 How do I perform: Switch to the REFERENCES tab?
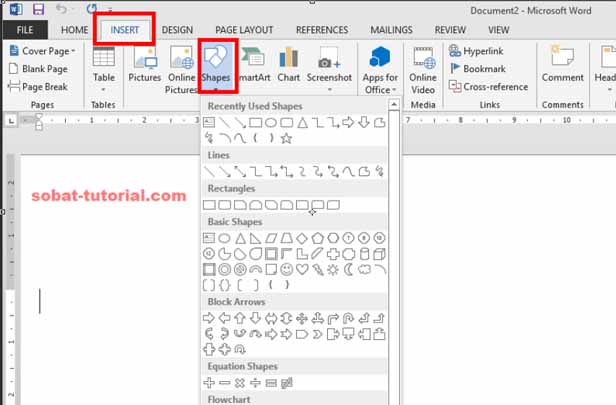[x=322, y=30]
